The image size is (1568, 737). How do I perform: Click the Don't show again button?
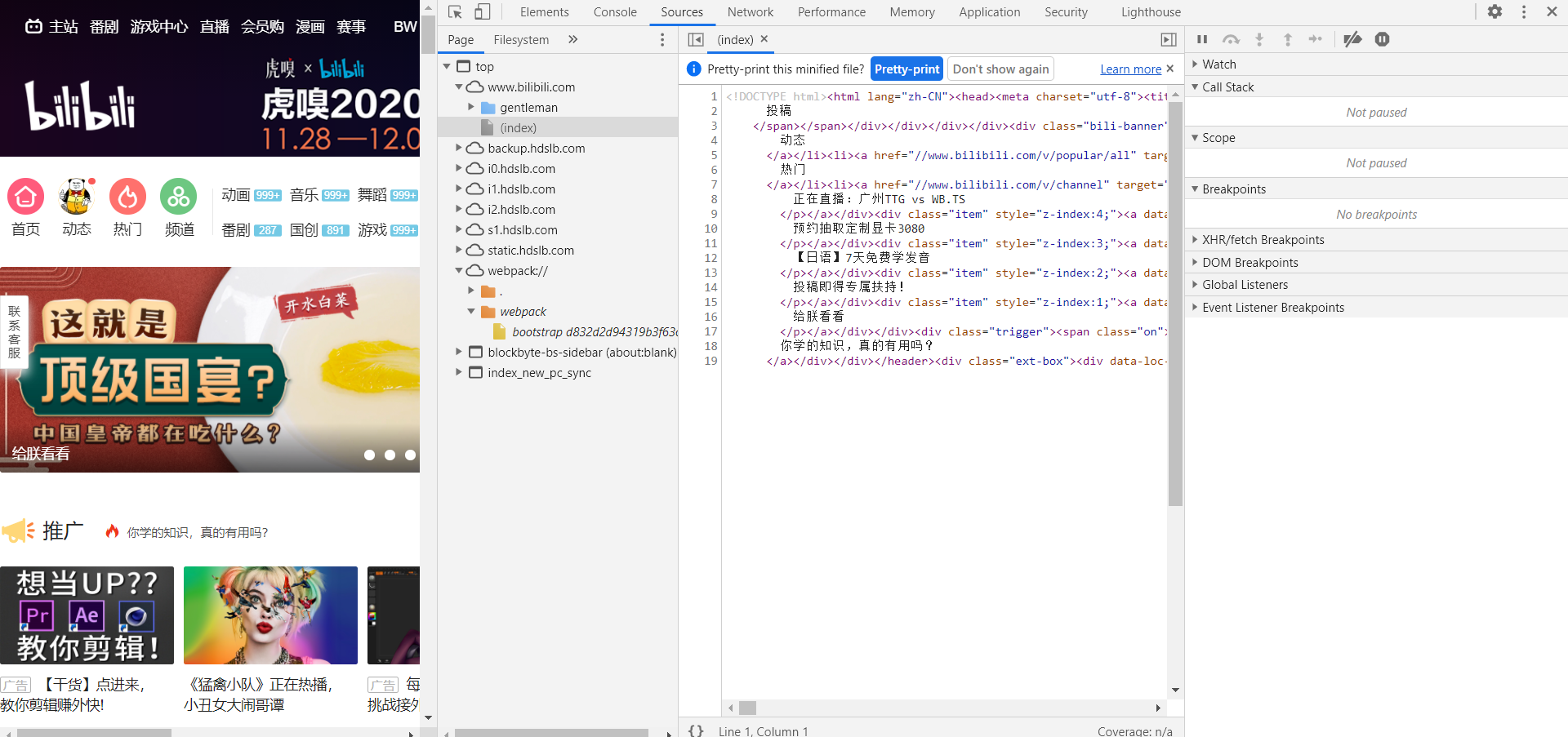click(1000, 69)
